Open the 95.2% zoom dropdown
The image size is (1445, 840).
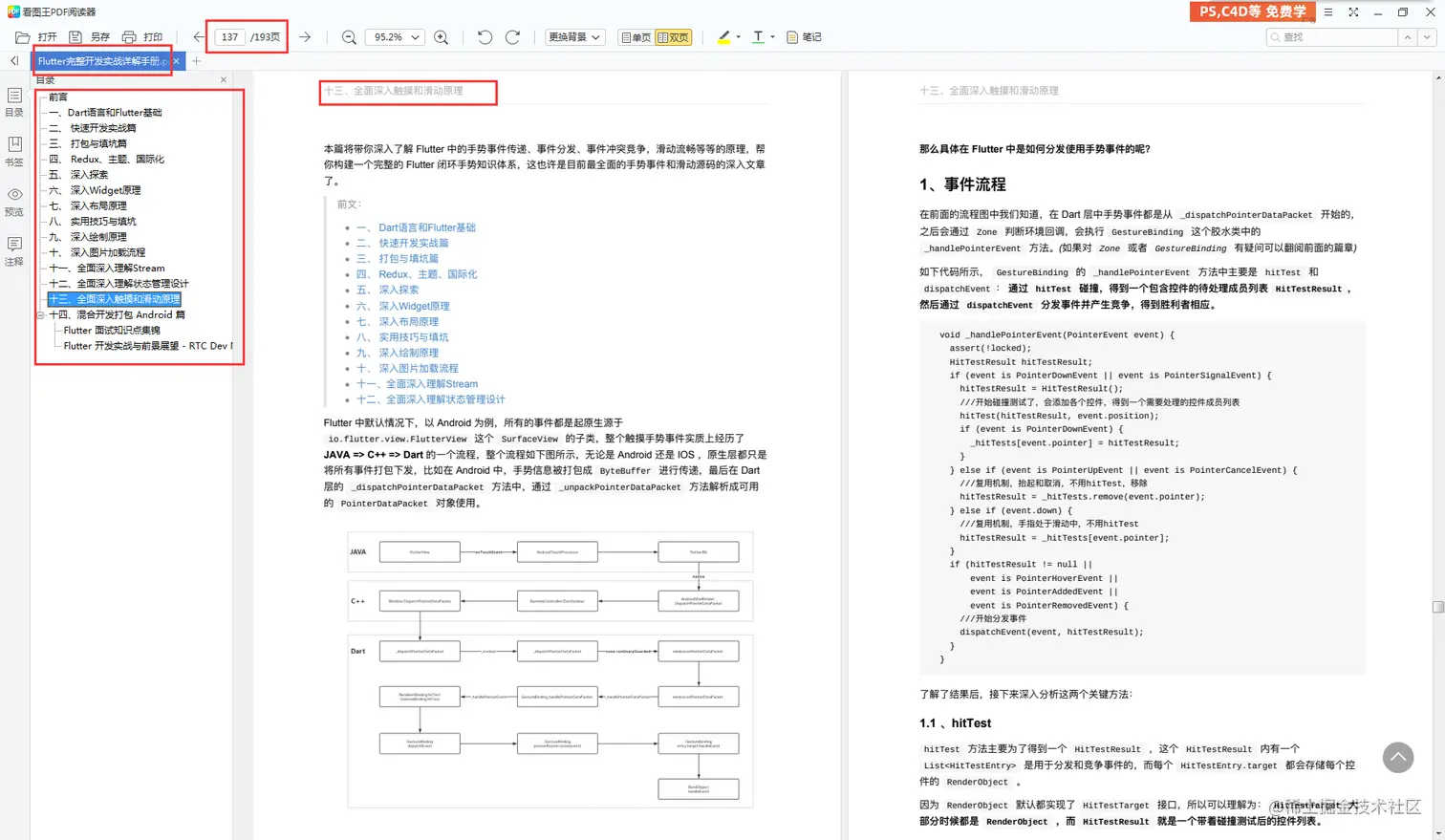395,37
